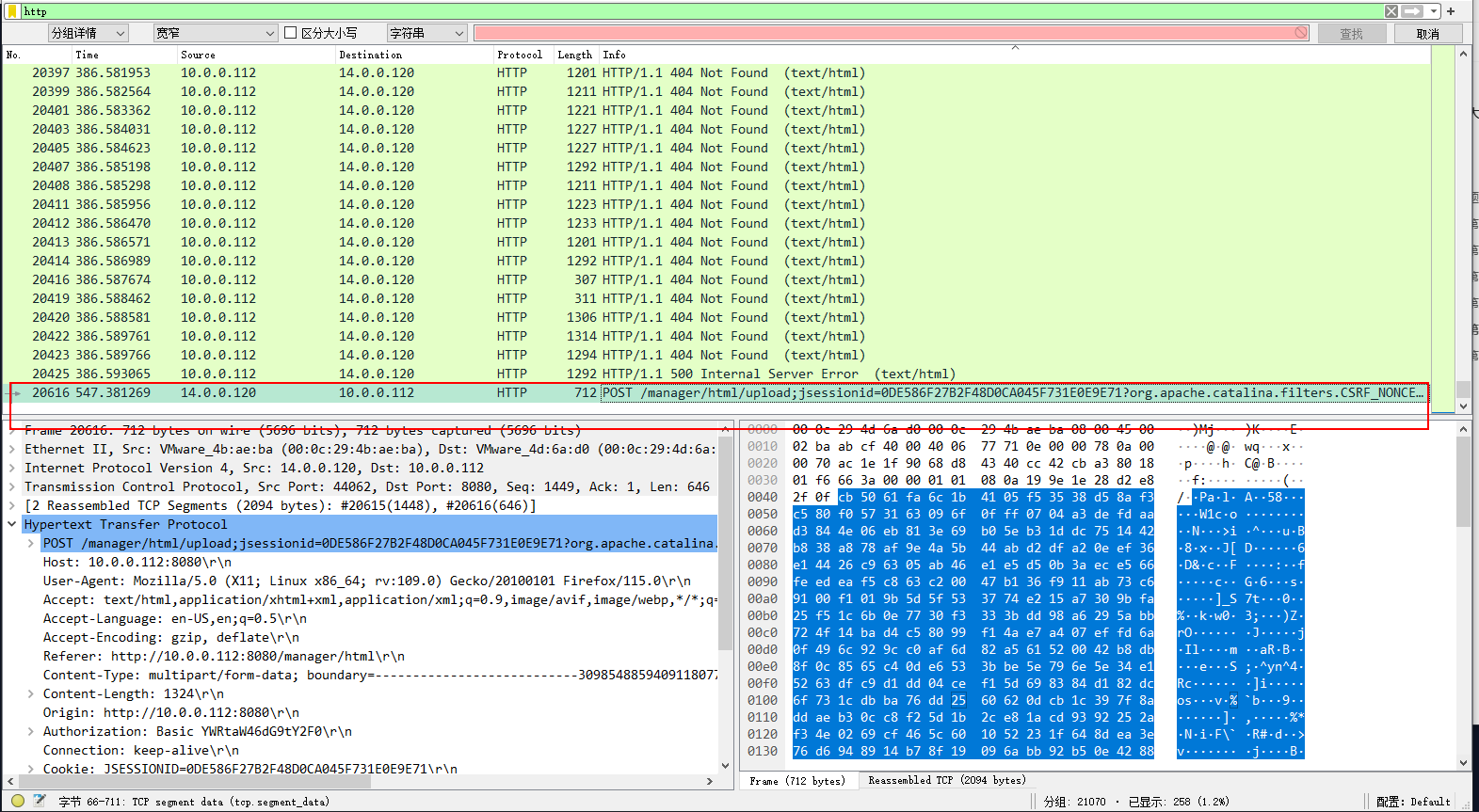This screenshot has height=812, width=1479.
Task: Expand the Ethernet II tree item
Action: point(11,449)
